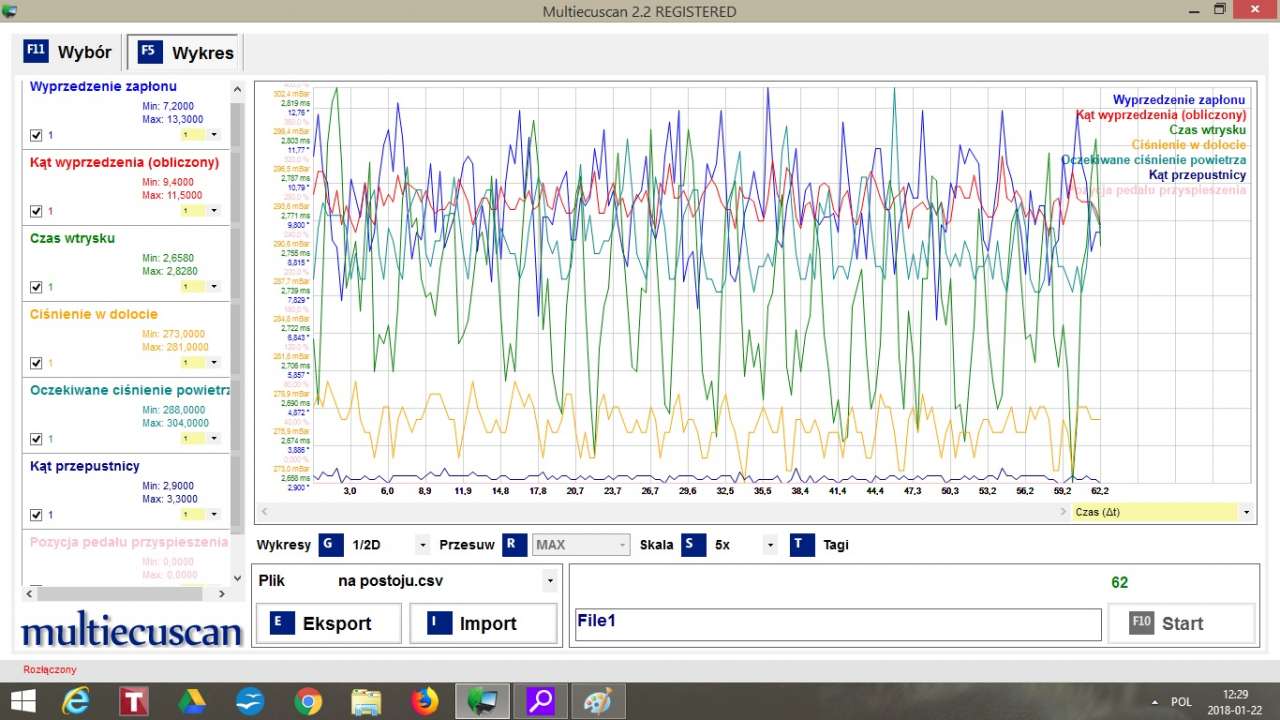1280x720 pixels.
Task: Launch Firefox from the taskbar
Action: 425,701
